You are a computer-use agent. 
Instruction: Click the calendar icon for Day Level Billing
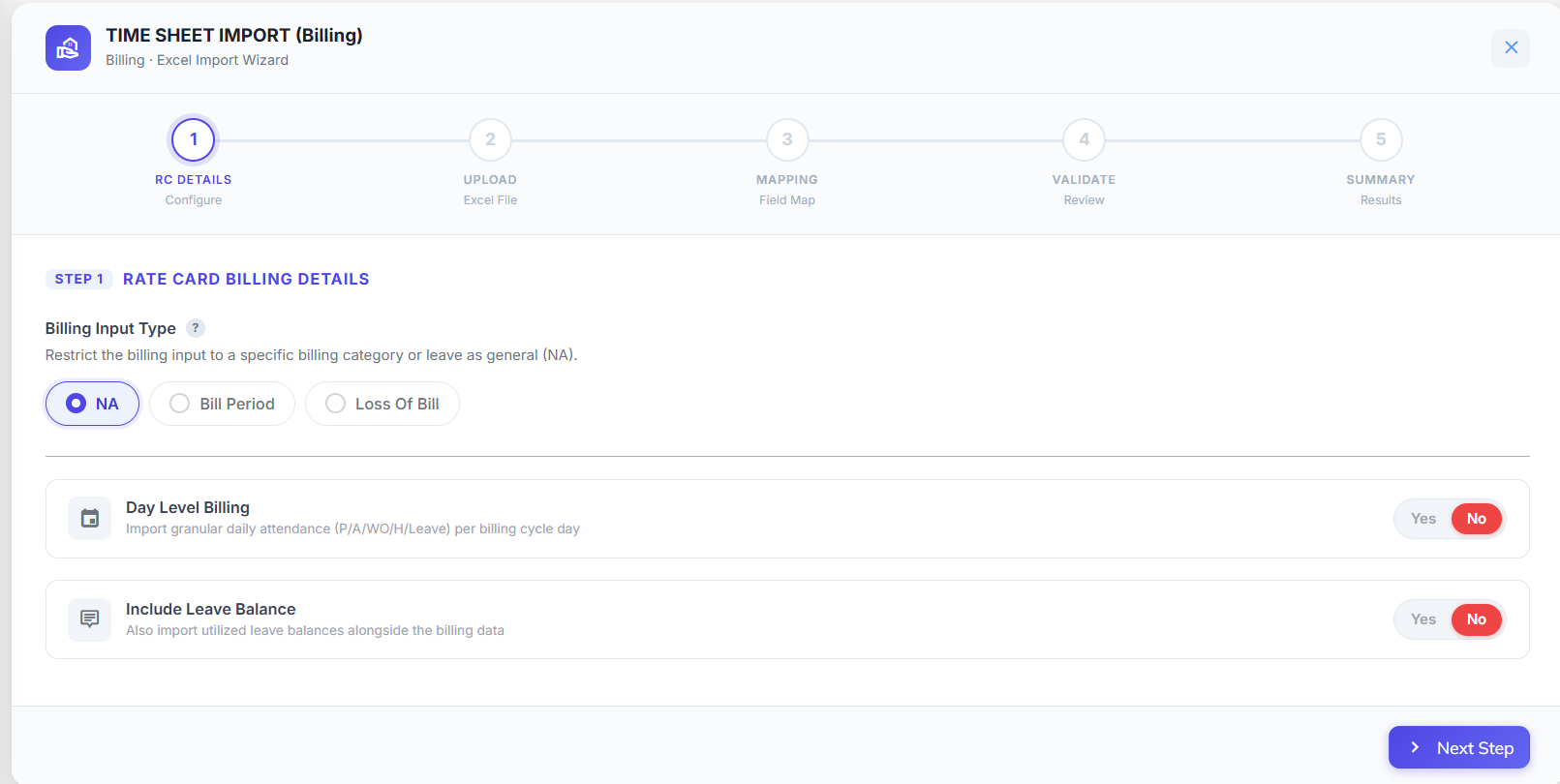(x=90, y=519)
